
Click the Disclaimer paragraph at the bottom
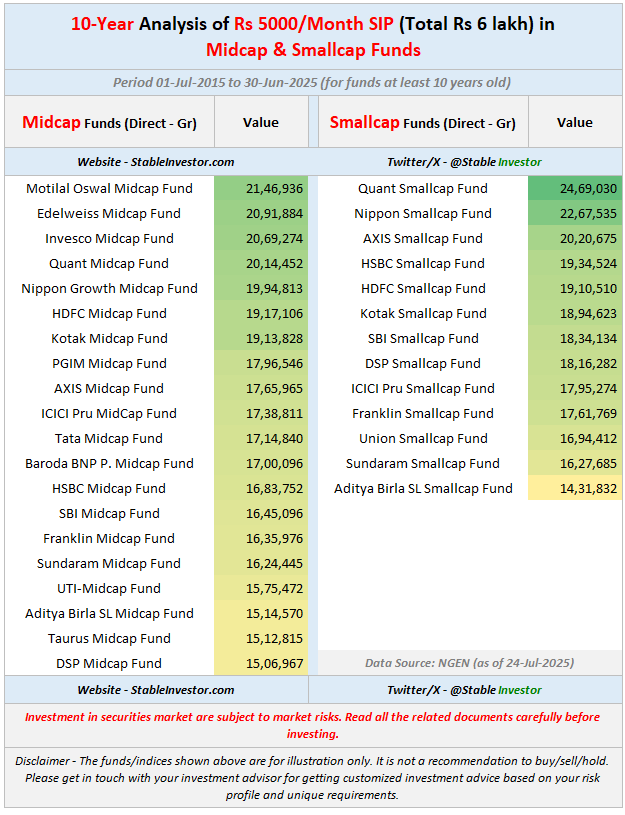(x=312, y=778)
